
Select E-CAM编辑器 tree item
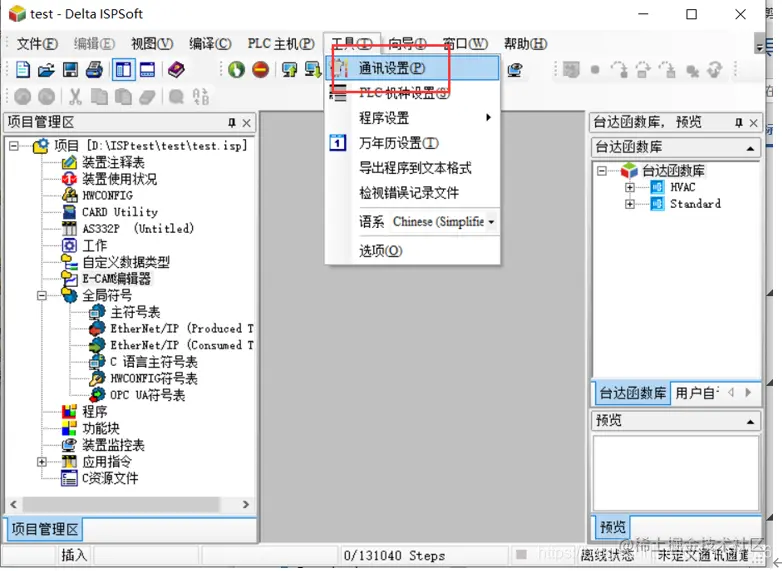pyautogui.click(x=116, y=279)
